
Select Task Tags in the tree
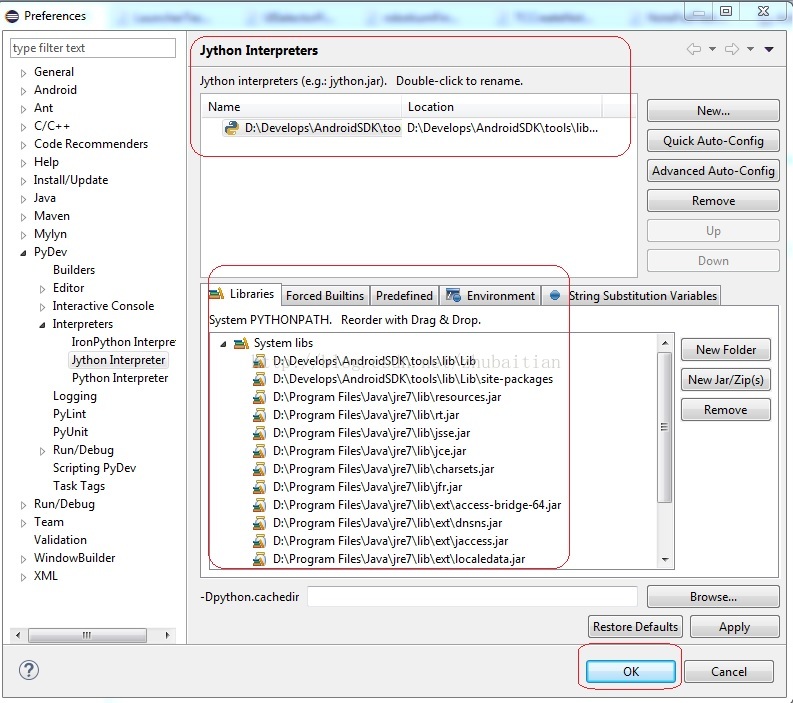[x=79, y=486]
